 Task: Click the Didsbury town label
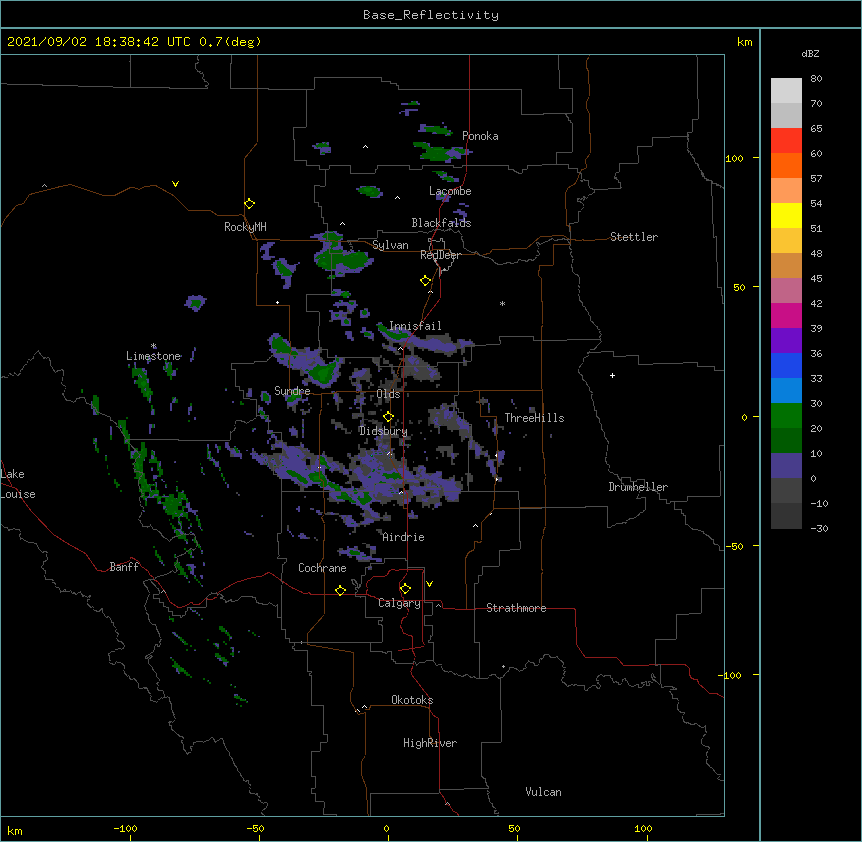click(383, 431)
